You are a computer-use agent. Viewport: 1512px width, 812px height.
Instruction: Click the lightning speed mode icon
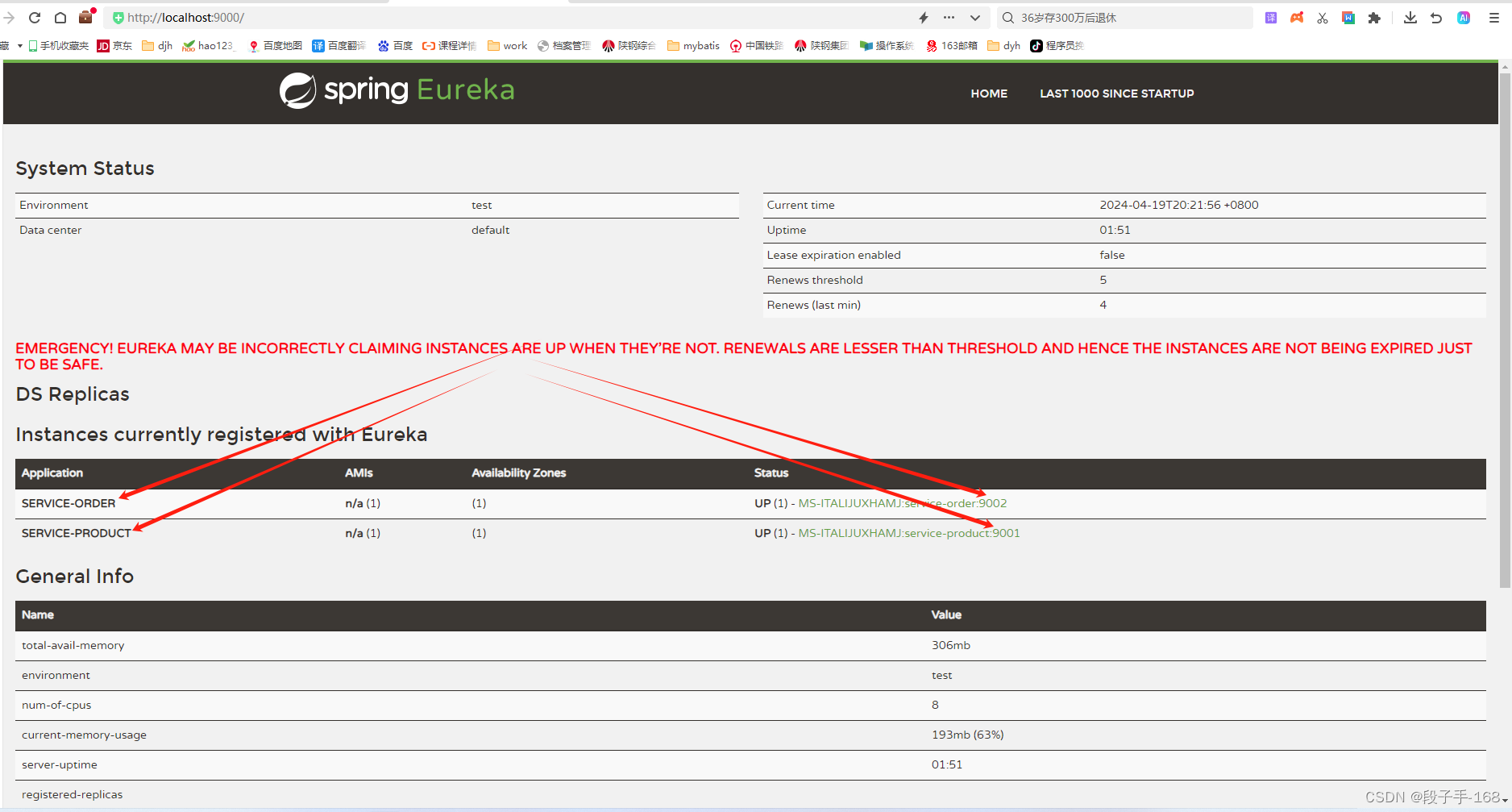(x=924, y=18)
